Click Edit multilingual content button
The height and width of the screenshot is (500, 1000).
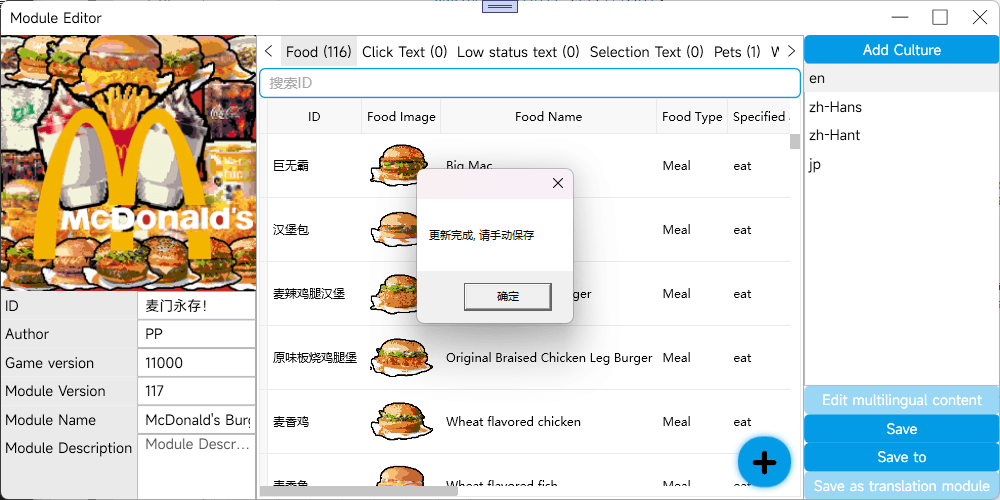(x=902, y=400)
